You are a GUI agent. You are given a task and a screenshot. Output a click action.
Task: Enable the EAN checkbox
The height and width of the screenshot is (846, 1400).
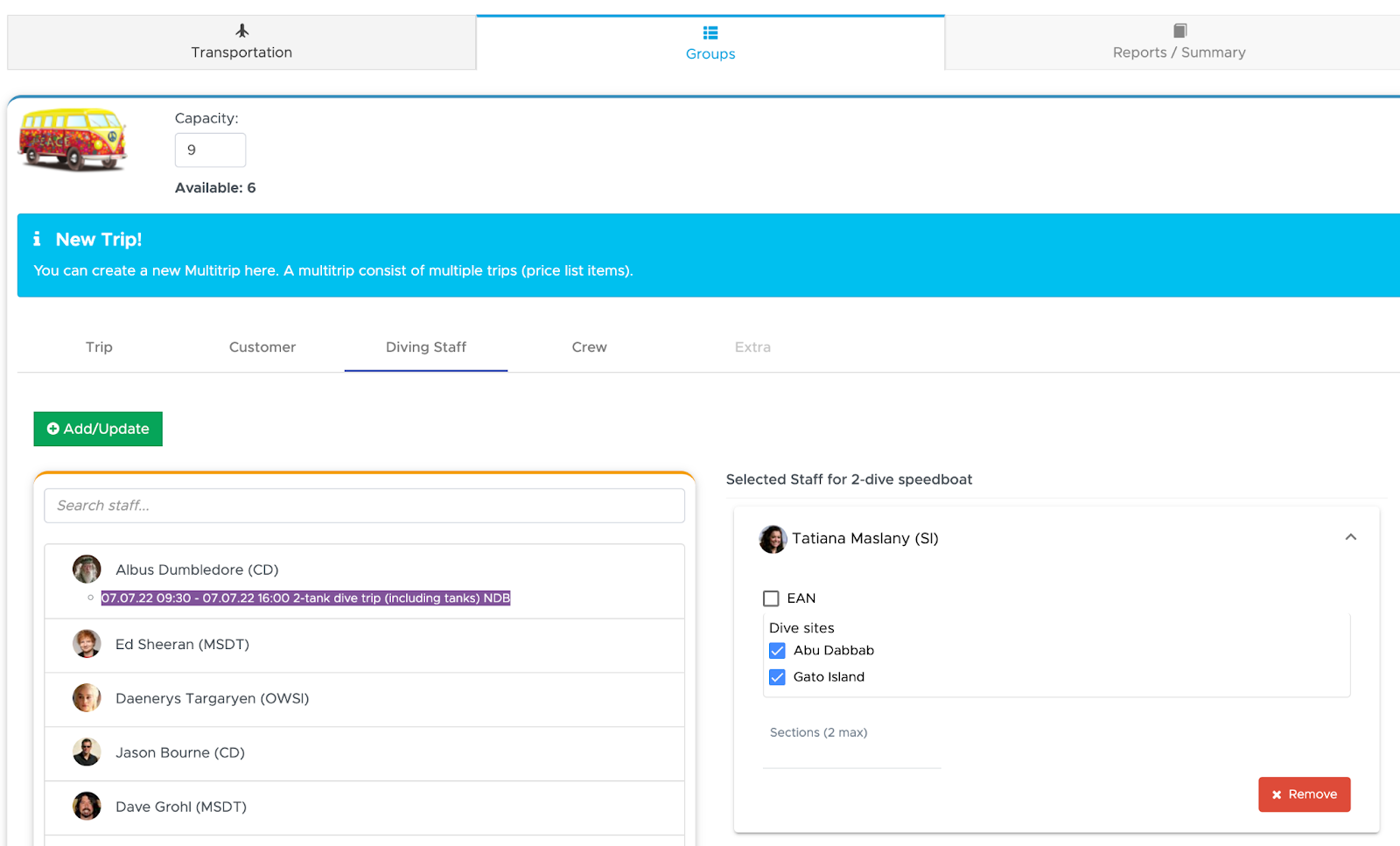[771, 598]
